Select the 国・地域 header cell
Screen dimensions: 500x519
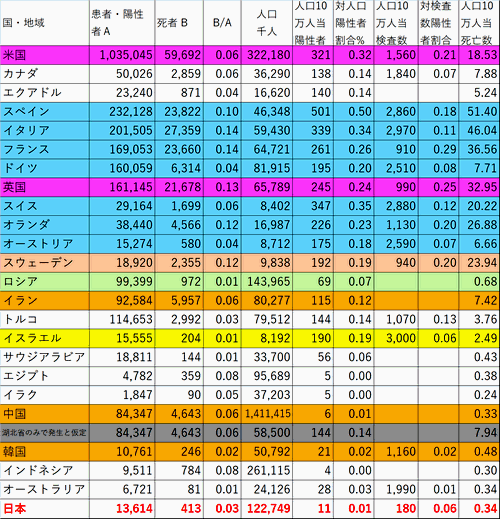click(x=45, y=23)
